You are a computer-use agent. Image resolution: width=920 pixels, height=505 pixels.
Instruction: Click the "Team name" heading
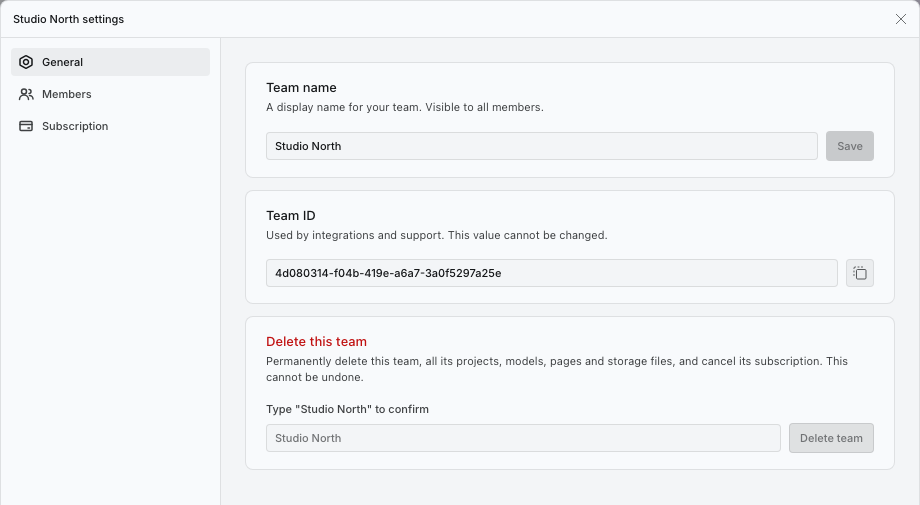click(301, 88)
